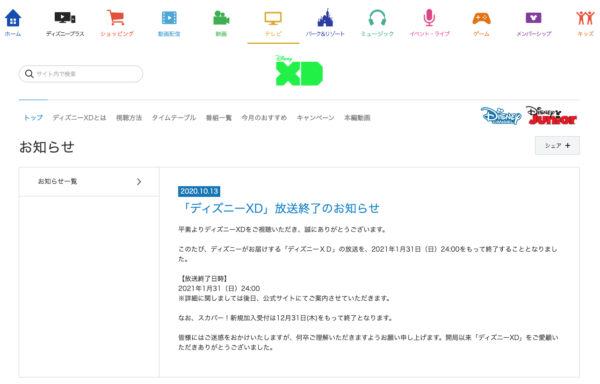Open the ディズニーXD放送終了のお知らせ headline
Image resolution: width=600 pixels, height=384 pixels.
[279, 208]
